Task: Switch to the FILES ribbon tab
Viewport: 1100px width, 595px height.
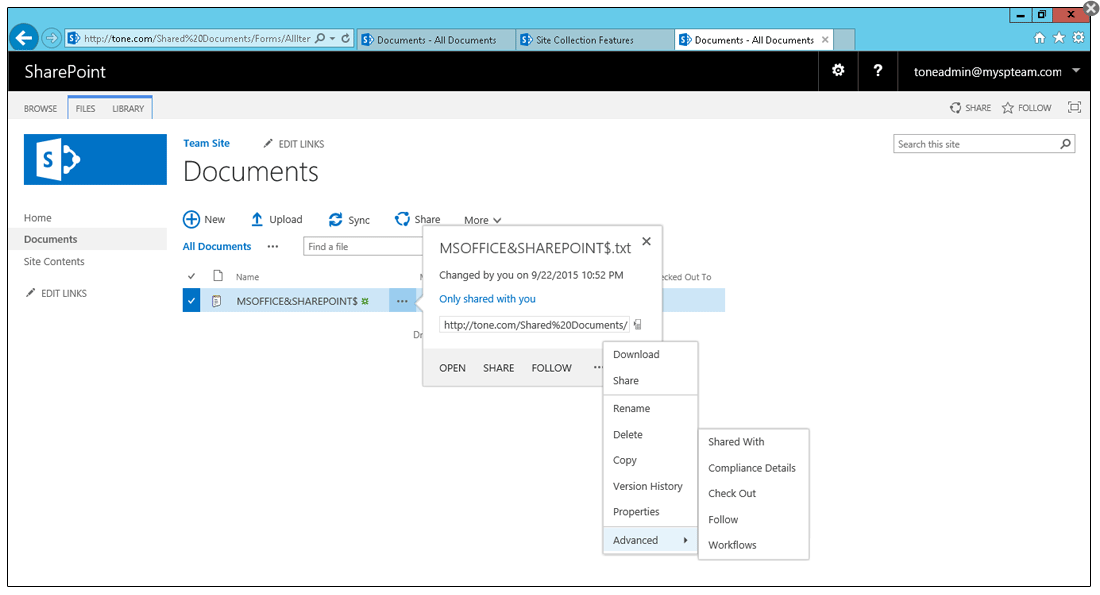Action: [x=86, y=109]
